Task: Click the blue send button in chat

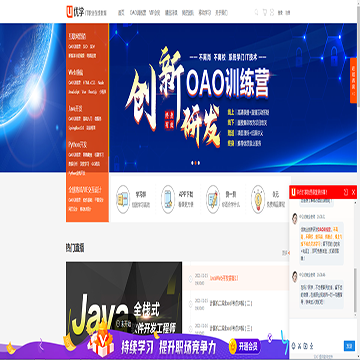Action: 349,346
